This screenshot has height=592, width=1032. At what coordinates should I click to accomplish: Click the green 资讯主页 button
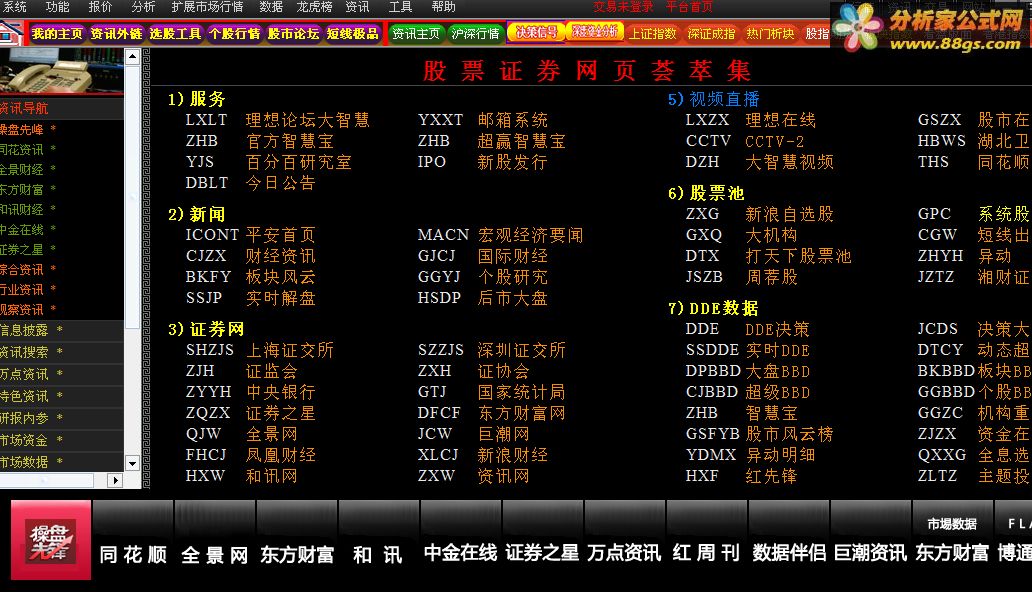416,34
